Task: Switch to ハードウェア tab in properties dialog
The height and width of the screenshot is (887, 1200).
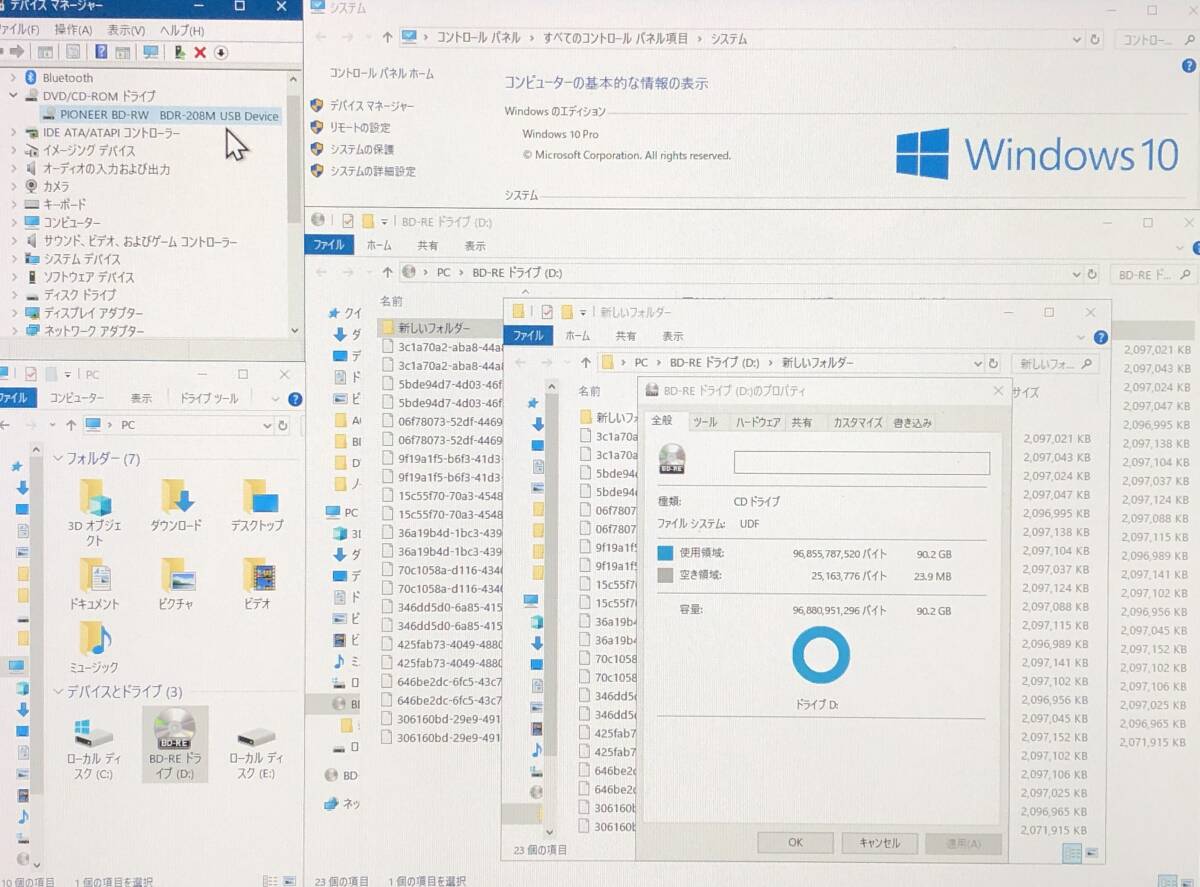Action: tap(758, 422)
